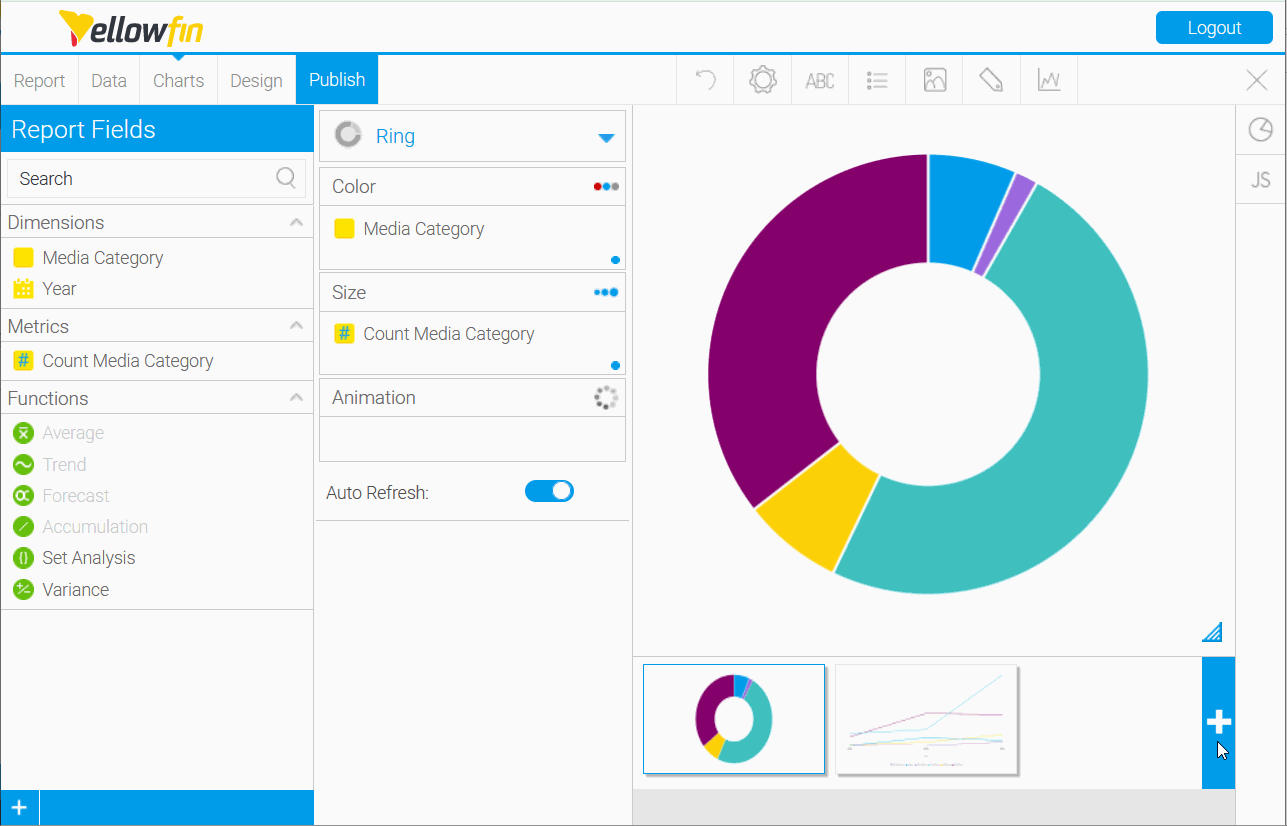Click the undo arrow icon

tap(706, 80)
